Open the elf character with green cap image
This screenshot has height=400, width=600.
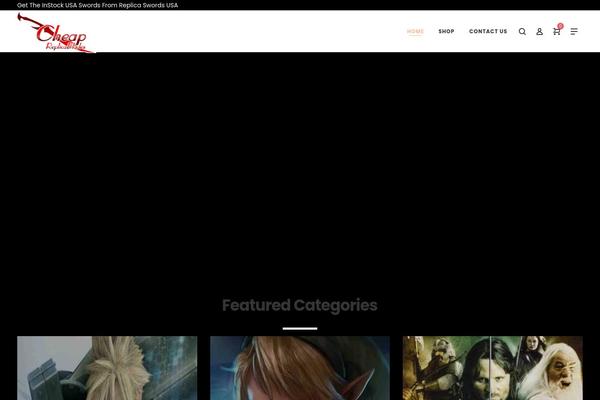(300, 368)
